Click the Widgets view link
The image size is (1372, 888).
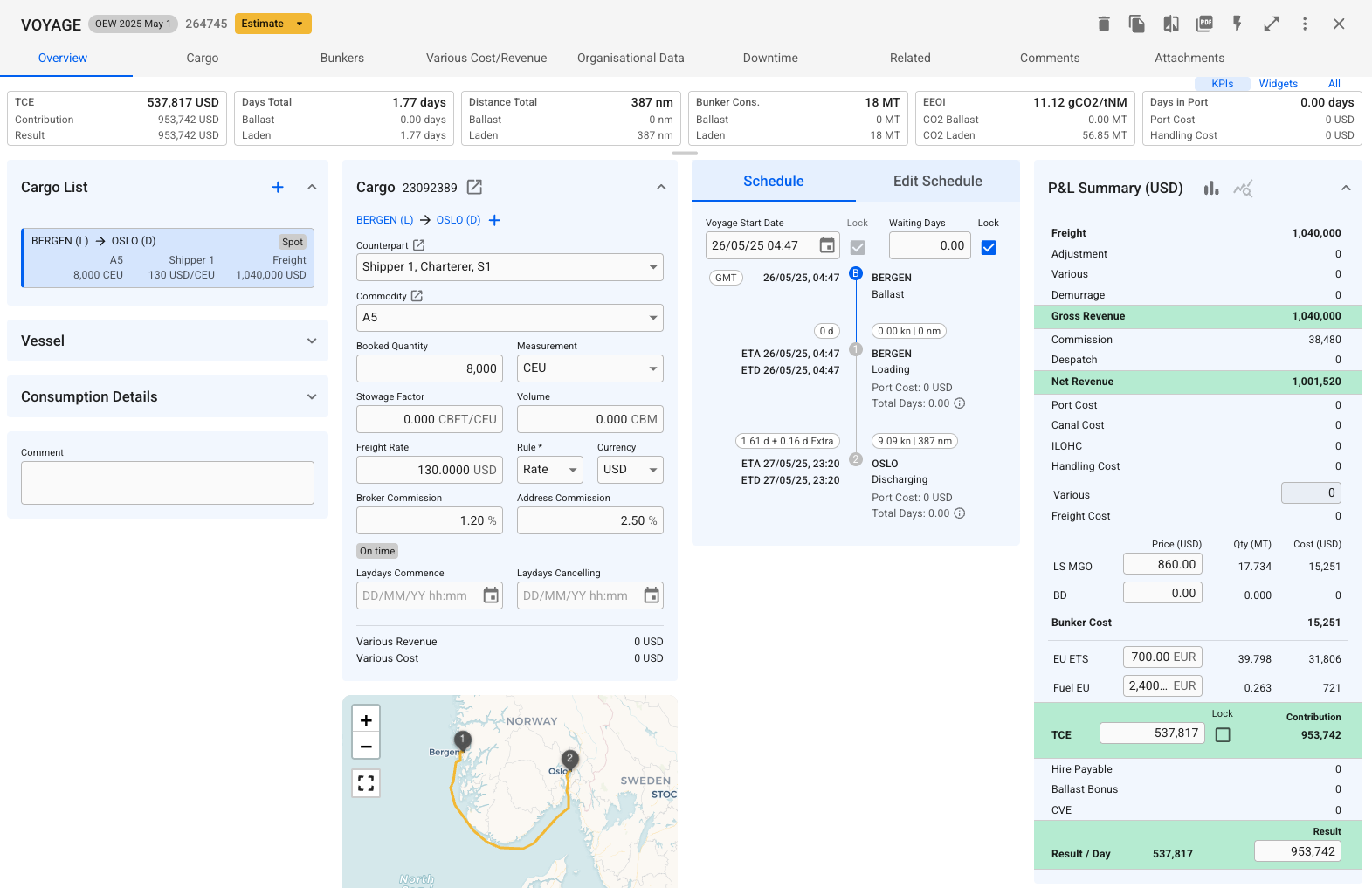(x=1278, y=84)
